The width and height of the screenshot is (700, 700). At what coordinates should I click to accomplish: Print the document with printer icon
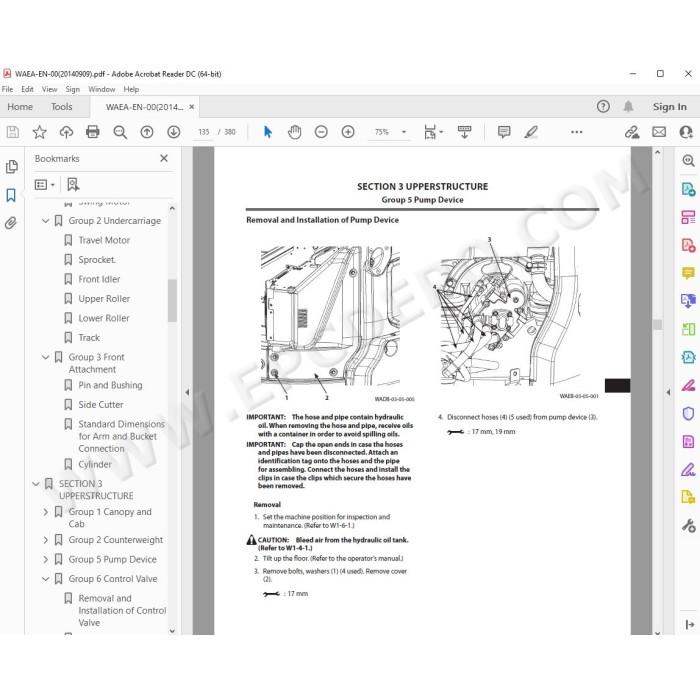[x=92, y=132]
